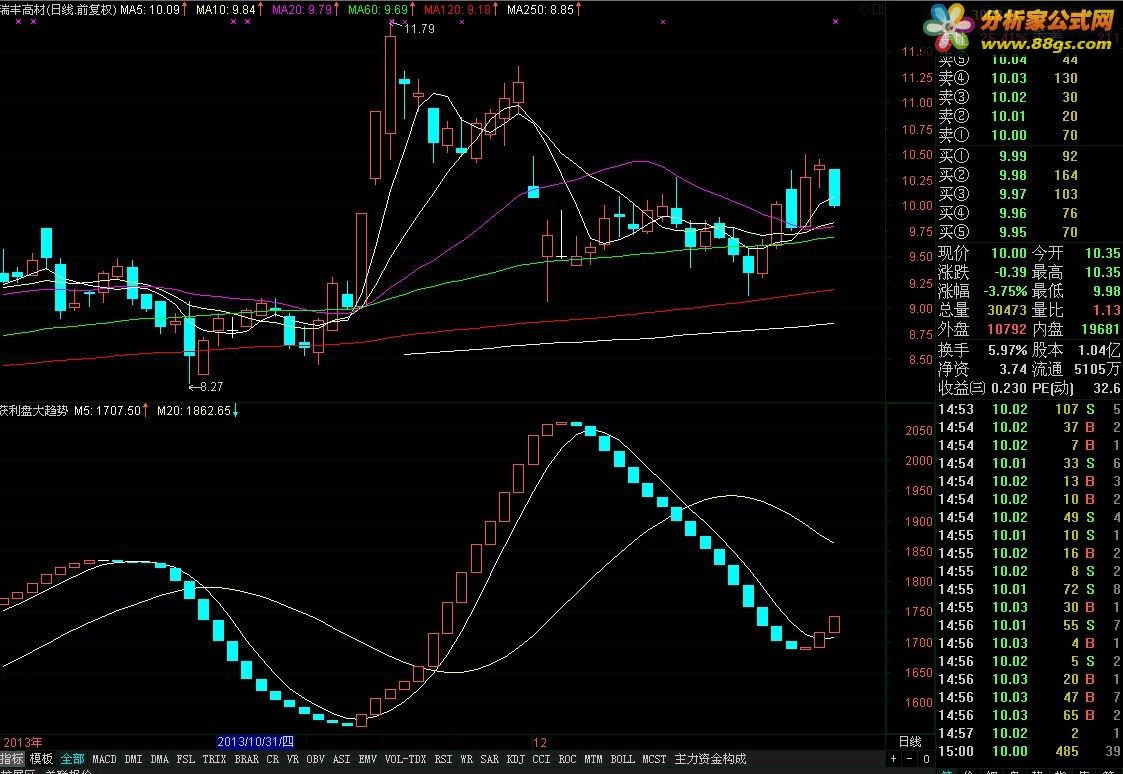Click the 总量 30473 volume value
This screenshot has width=1123, height=774.
[1007, 310]
